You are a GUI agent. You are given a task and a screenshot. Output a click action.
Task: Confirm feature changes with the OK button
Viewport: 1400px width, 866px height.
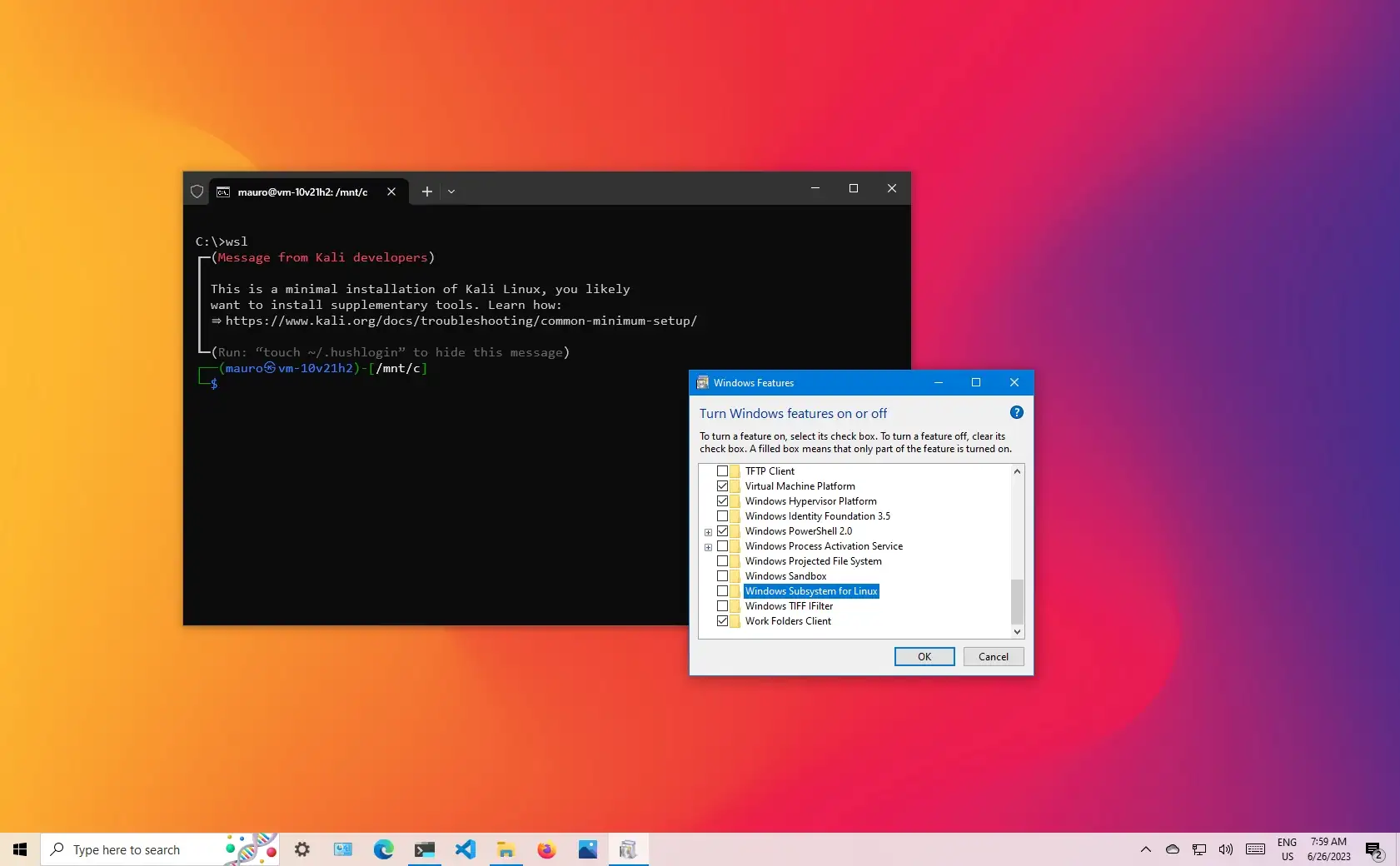pyautogui.click(x=924, y=656)
